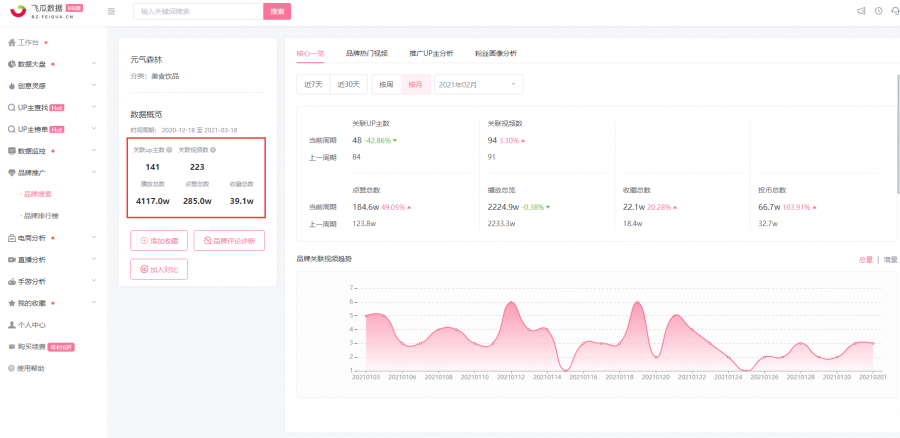Click the 品牌评论诊断 button
The height and width of the screenshot is (438, 900).
229,241
